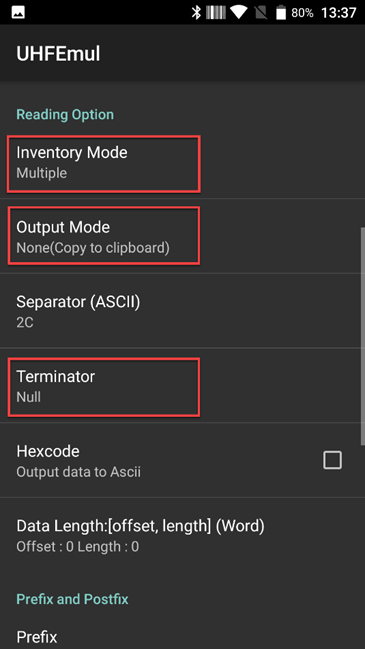Enable the Hexcode checkbox
The height and width of the screenshot is (649, 365).
point(332,460)
